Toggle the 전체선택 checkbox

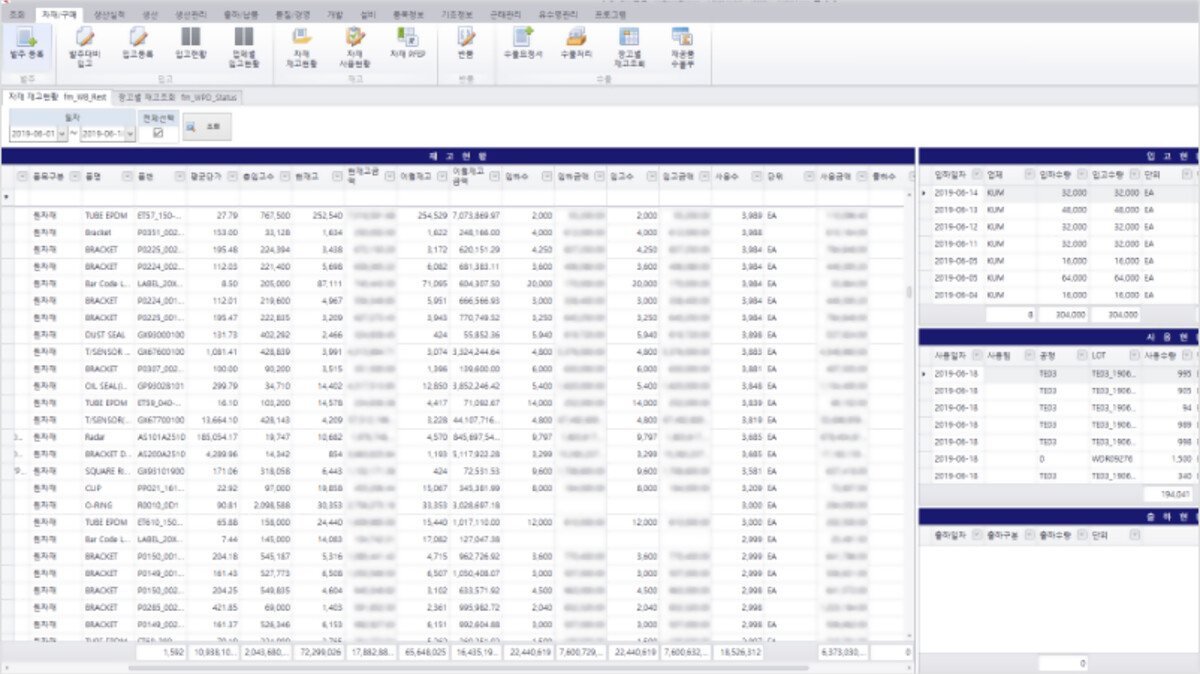[x=158, y=134]
